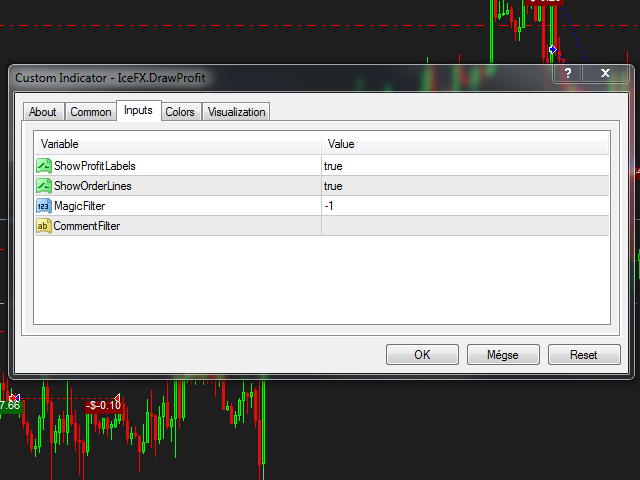Select the Inputs tab
The image size is (640, 480).
pyautogui.click(x=138, y=110)
